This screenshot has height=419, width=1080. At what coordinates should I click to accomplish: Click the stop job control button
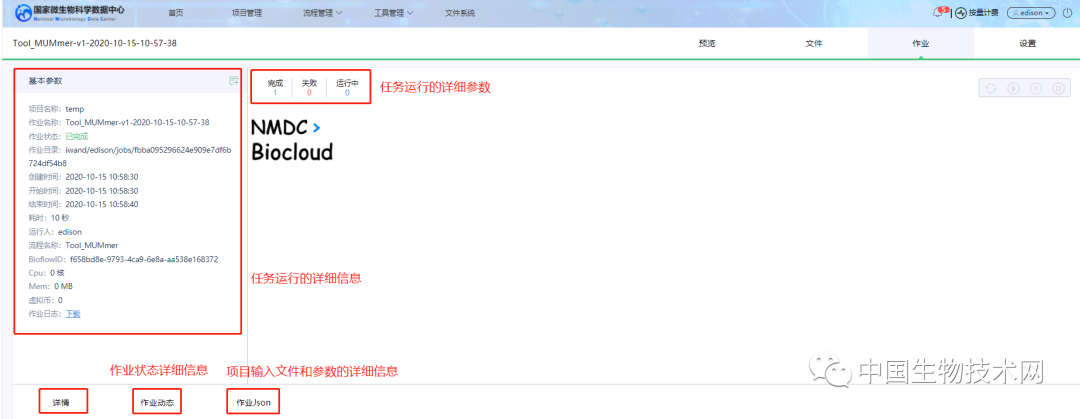1058,88
